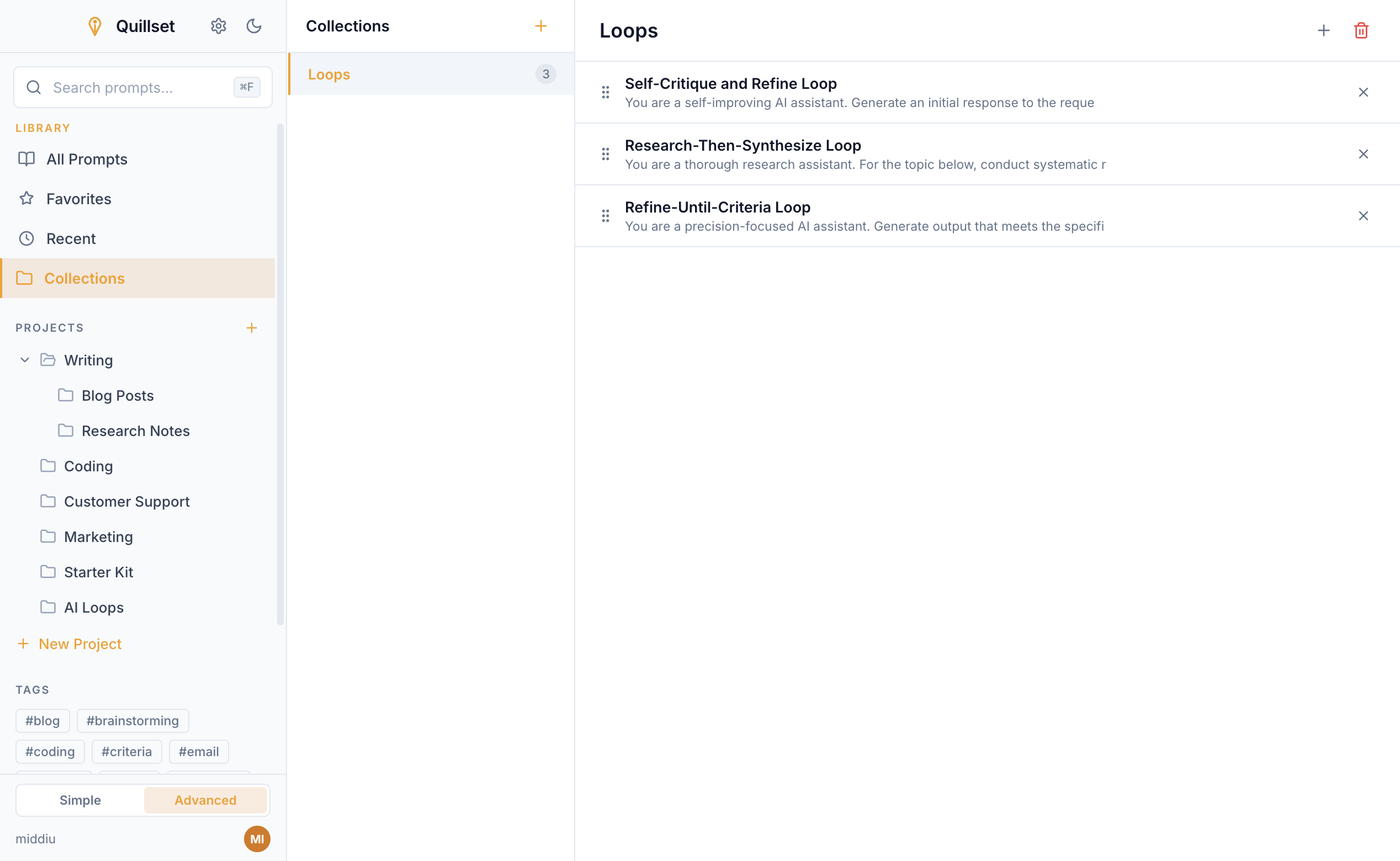Click the Marketing folder icon

click(x=48, y=536)
